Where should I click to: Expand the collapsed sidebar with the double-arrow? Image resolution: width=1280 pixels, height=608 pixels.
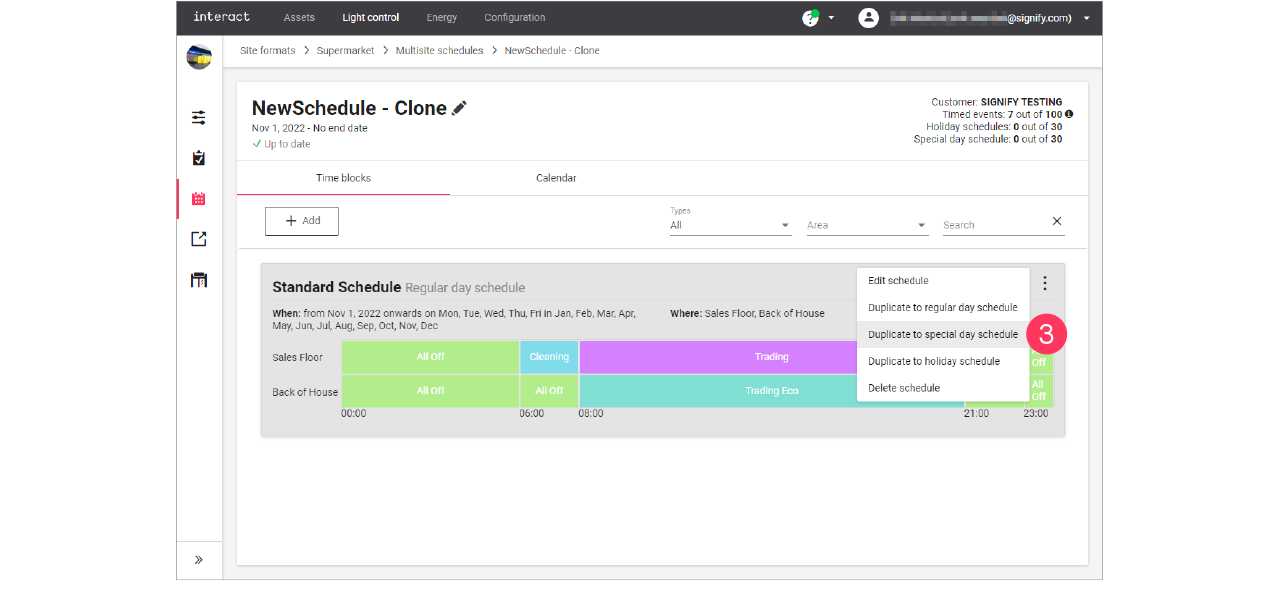(x=198, y=560)
